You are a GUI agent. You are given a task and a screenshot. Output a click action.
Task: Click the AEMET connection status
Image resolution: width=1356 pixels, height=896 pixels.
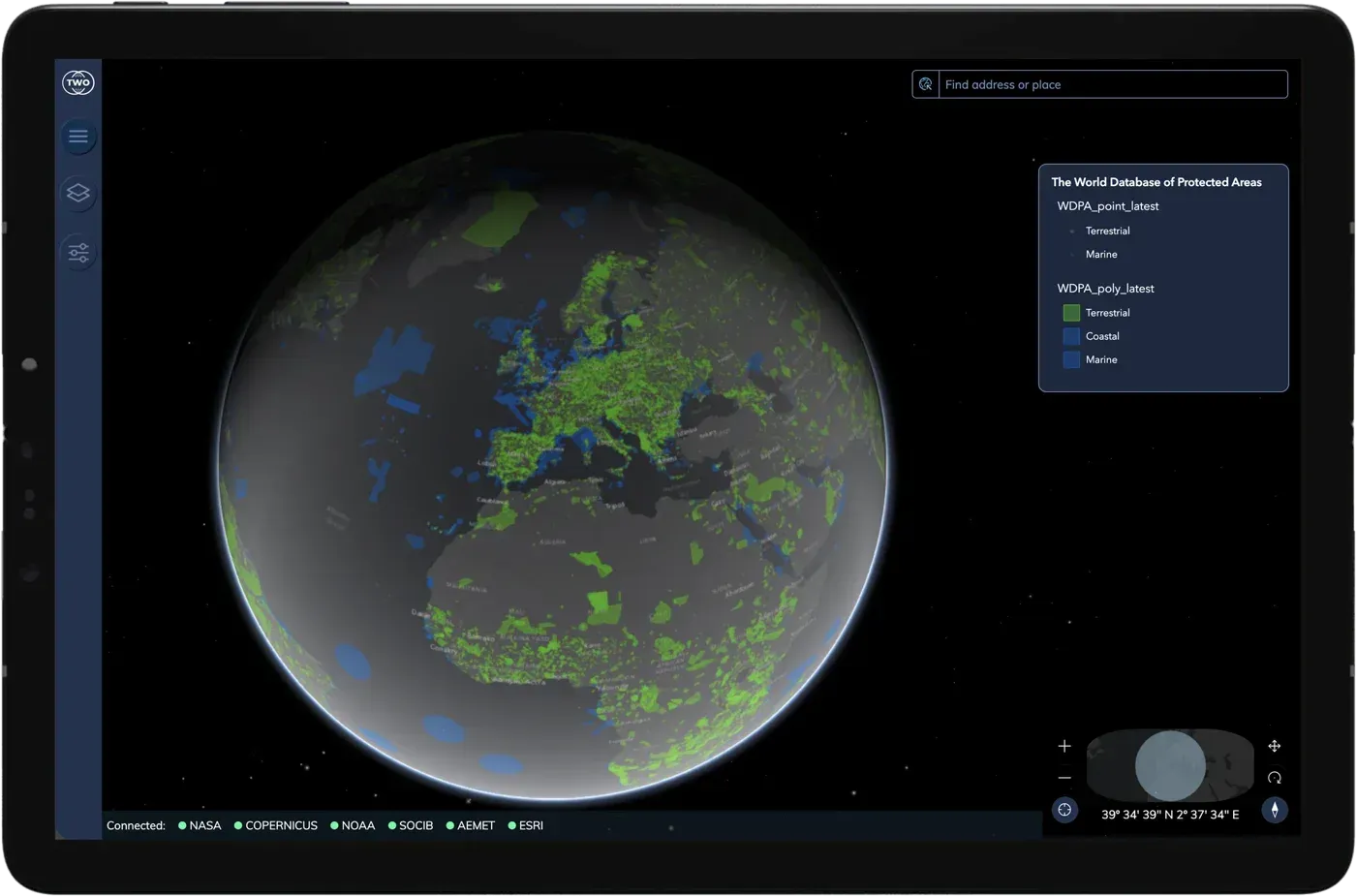point(470,825)
